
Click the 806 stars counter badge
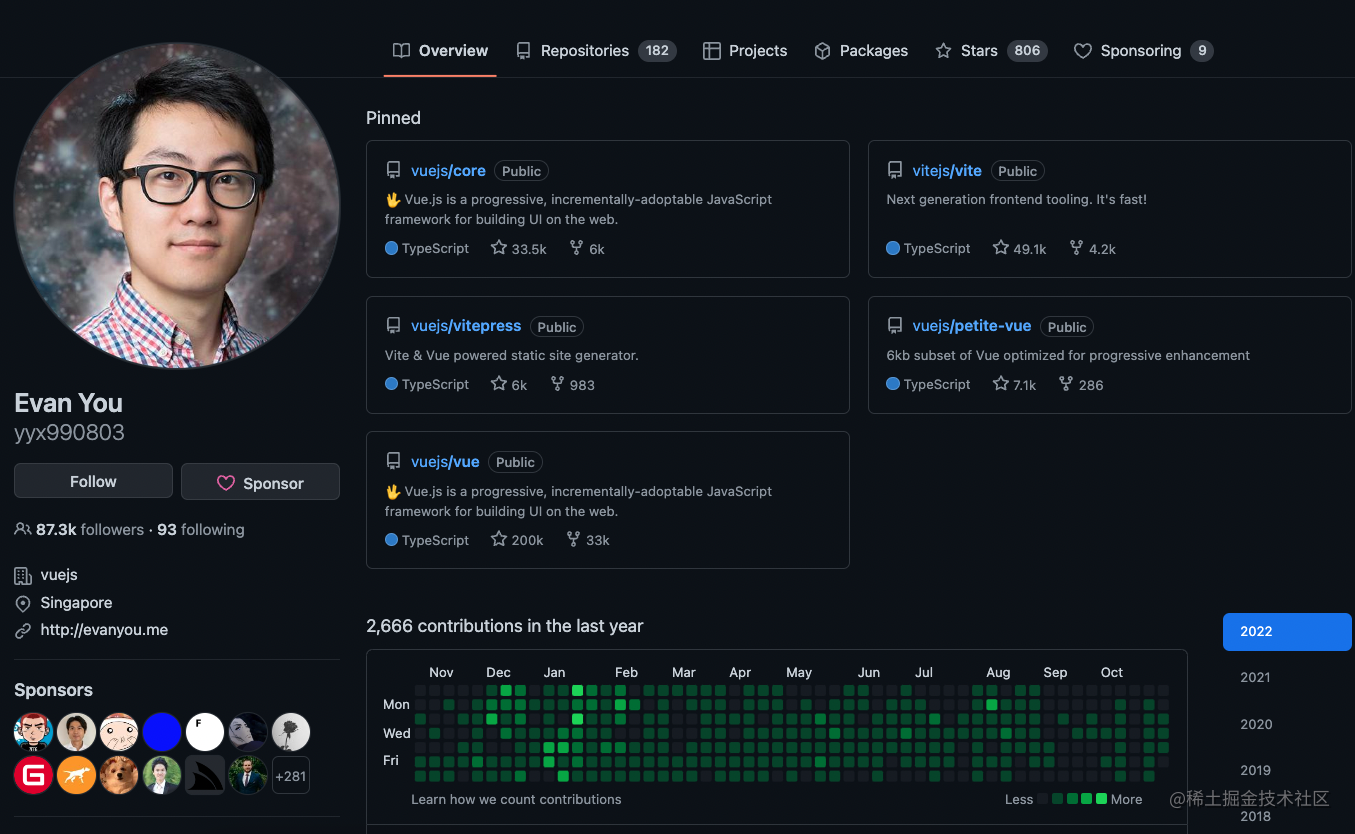tap(1027, 51)
